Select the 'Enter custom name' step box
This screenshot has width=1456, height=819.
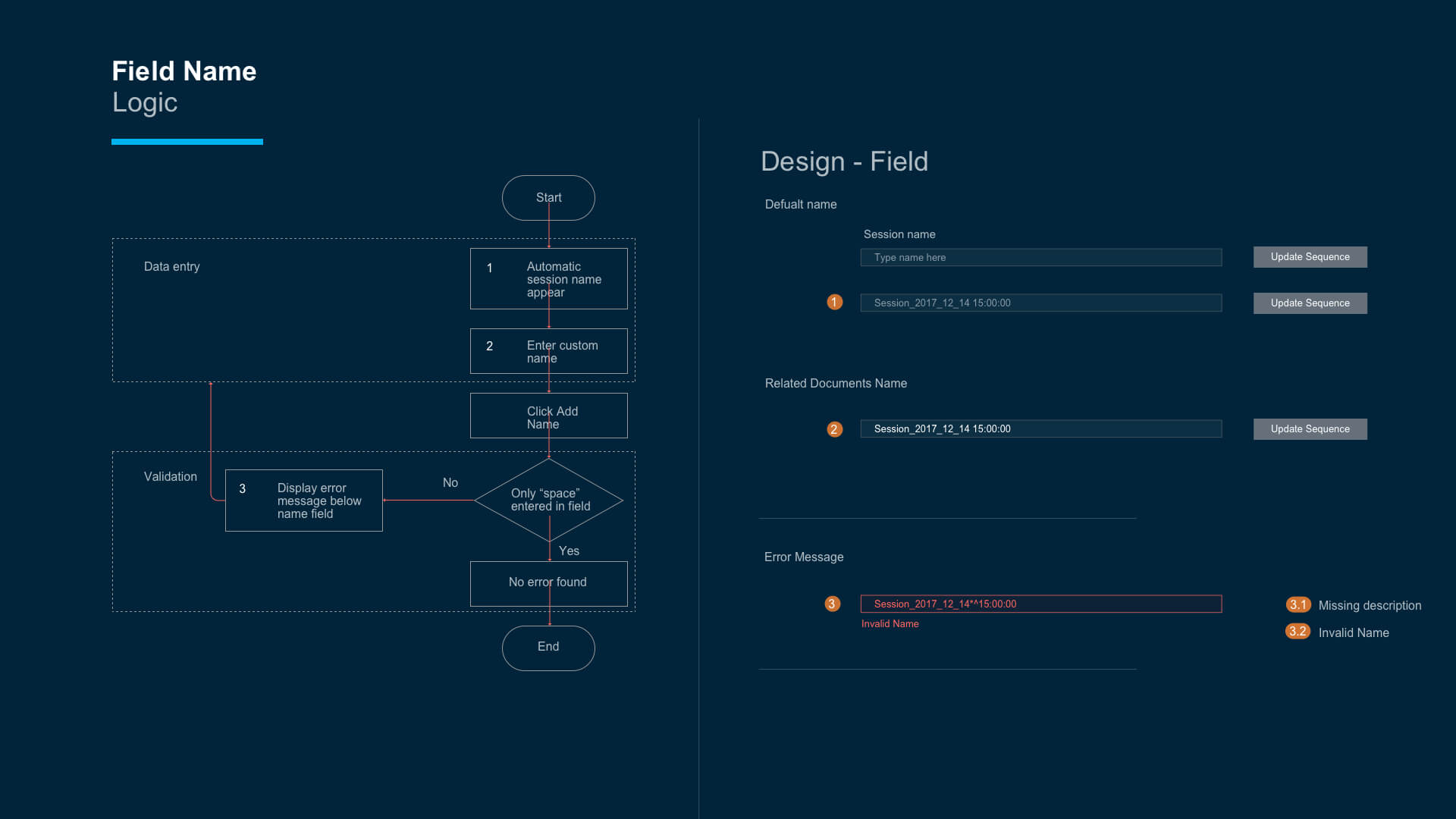[548, 351]
